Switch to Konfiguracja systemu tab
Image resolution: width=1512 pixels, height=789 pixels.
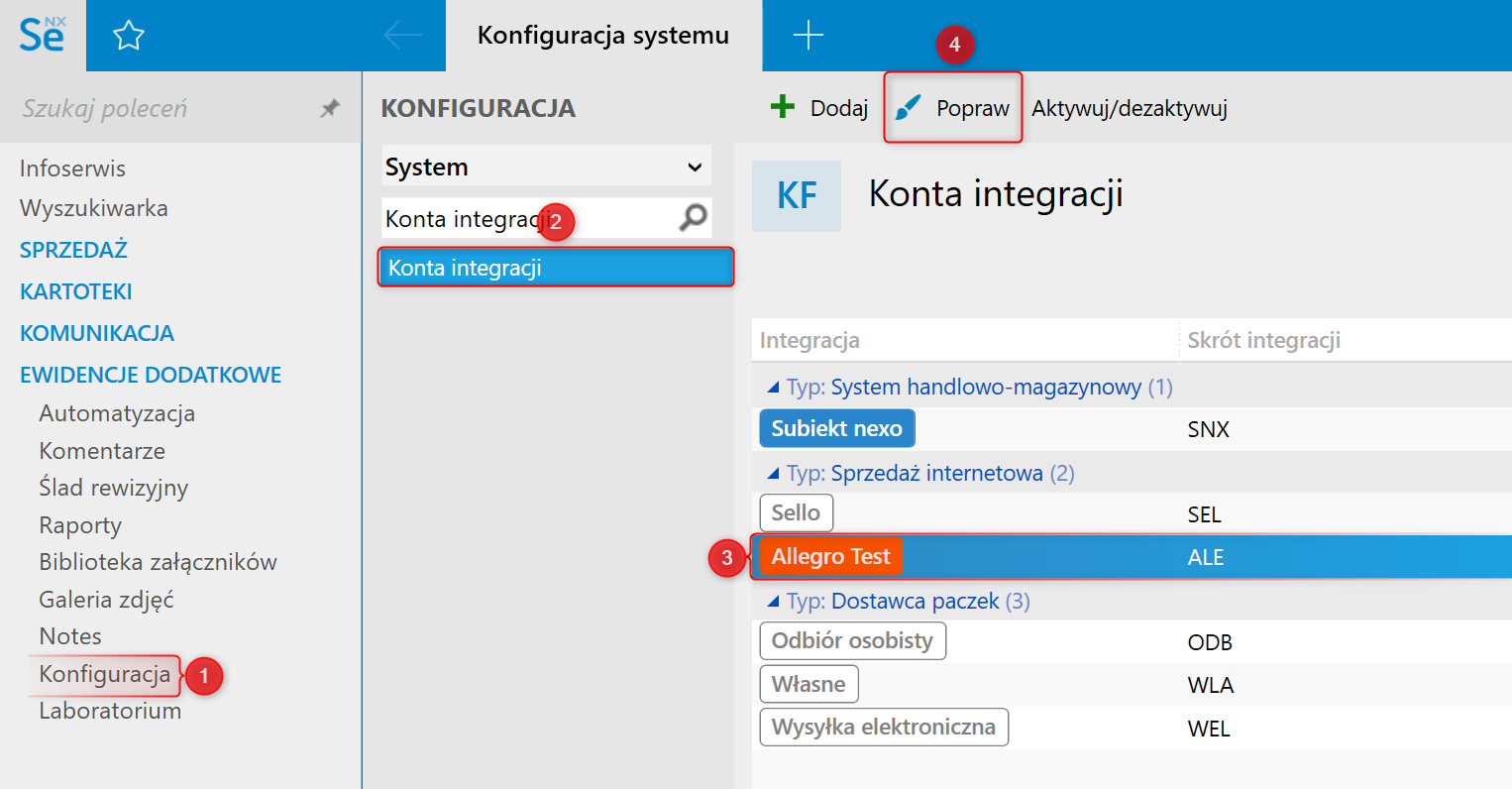pos(602,36)
